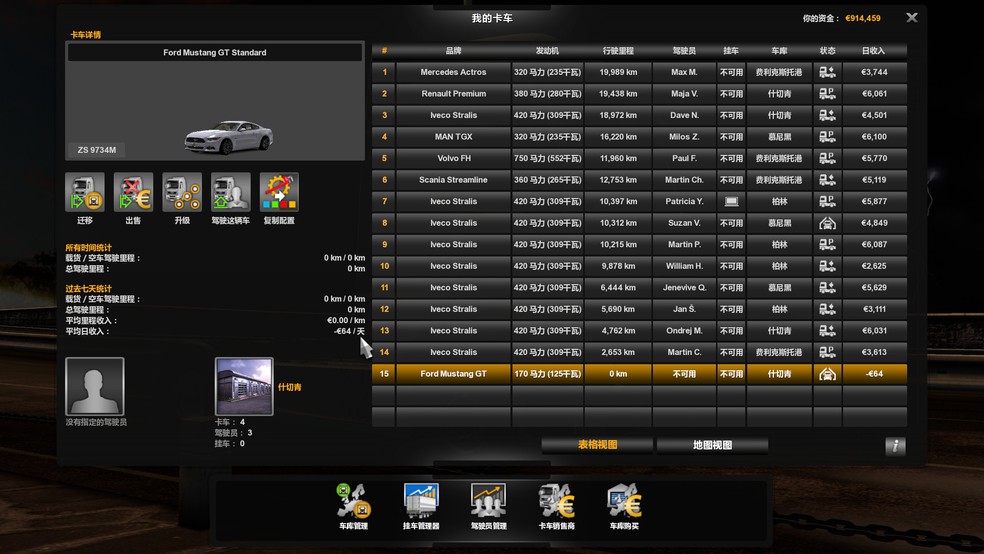Click driver name Max M.
This screenshot has height=554, width=984.
(684, 72)
